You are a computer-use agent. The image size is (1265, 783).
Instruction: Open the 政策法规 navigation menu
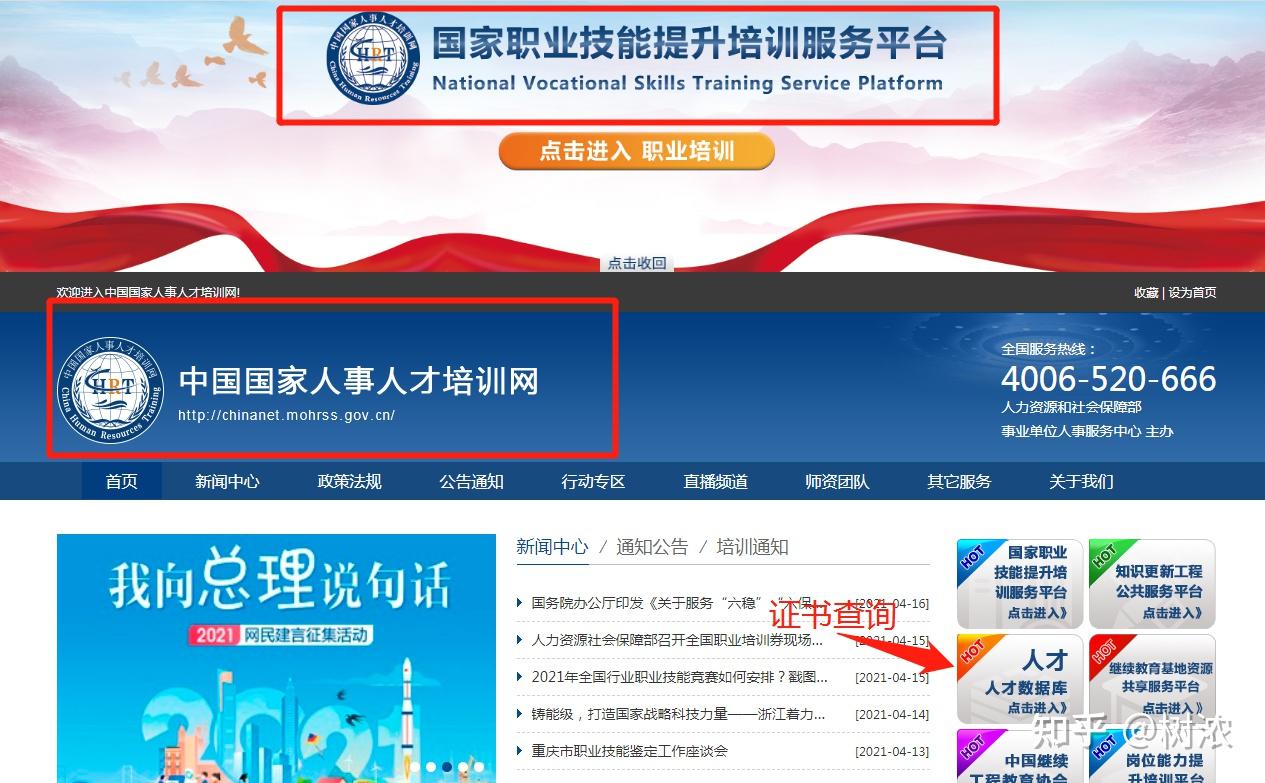(348, 481)
